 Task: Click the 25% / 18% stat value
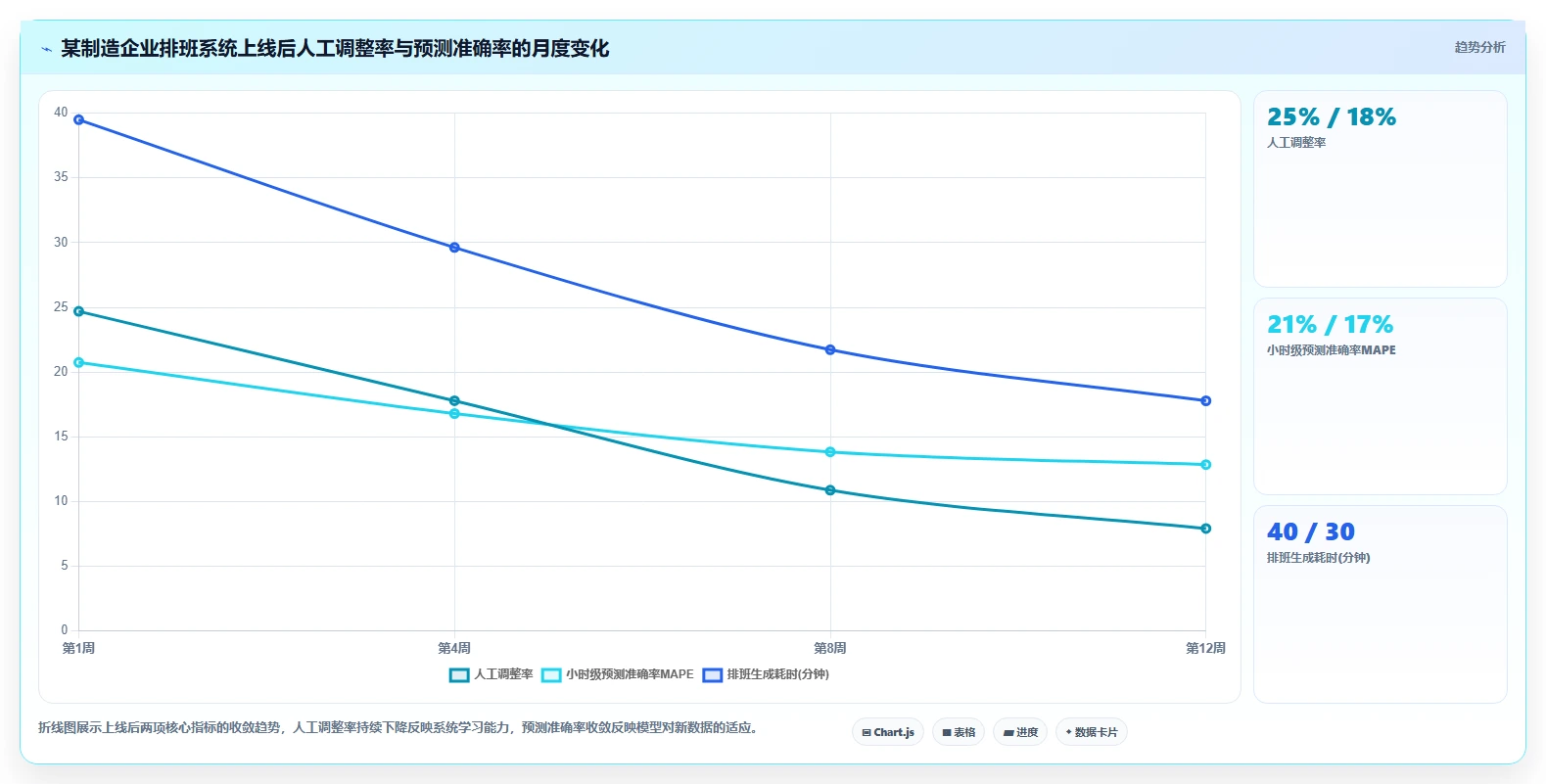(1332, 117)
